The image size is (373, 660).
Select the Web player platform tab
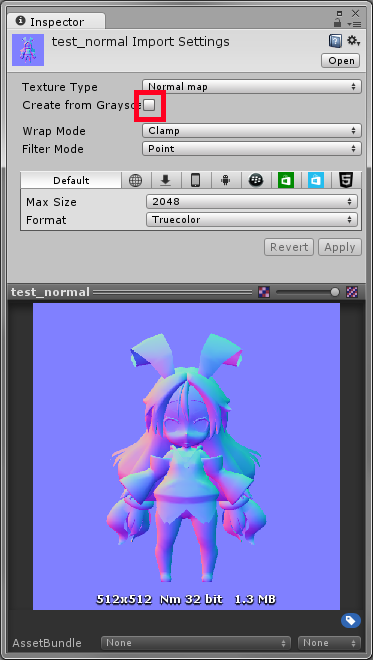[135, 180]
